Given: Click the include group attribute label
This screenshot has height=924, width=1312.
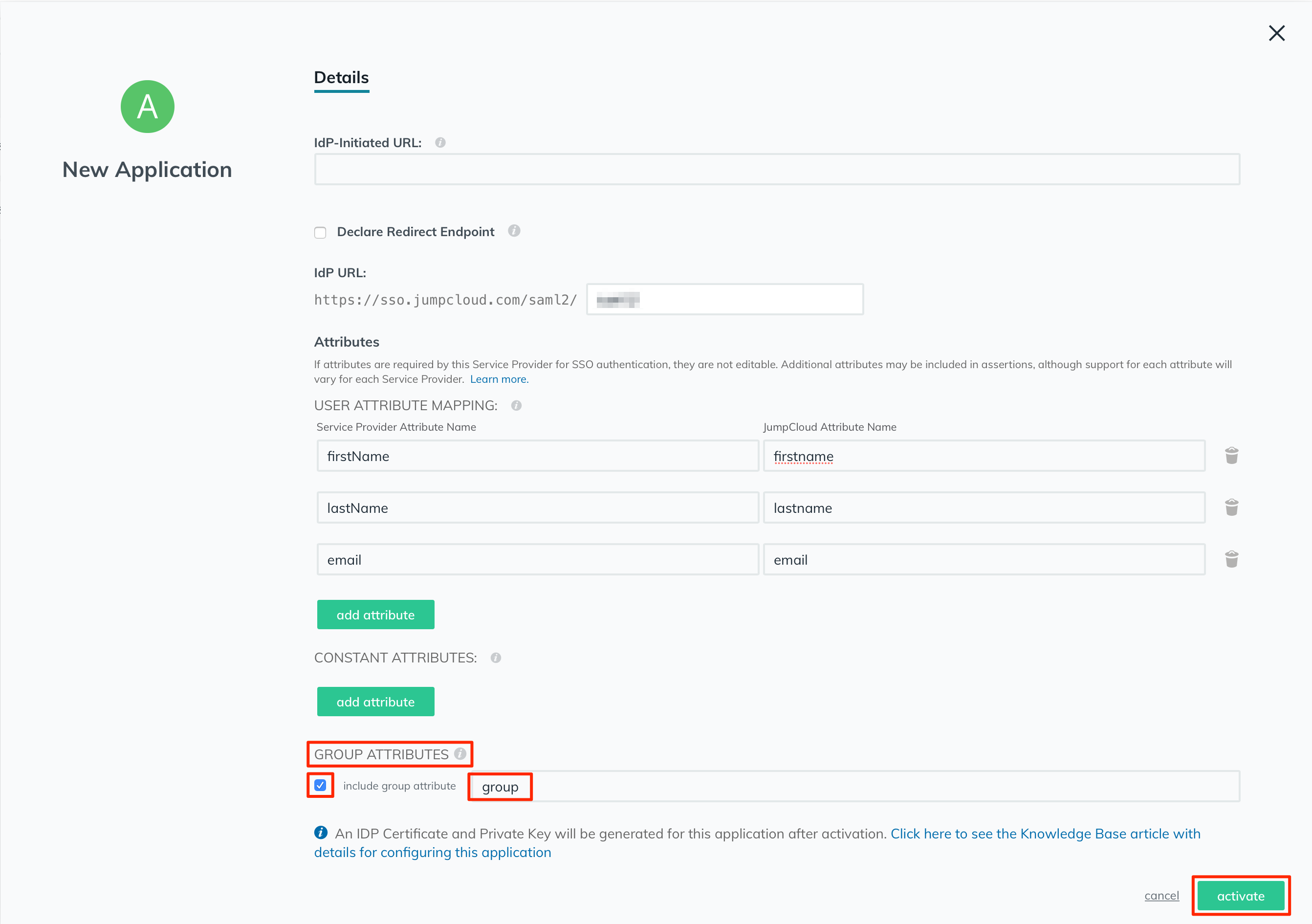Looking at the screenshot, I should pos(399,786).
